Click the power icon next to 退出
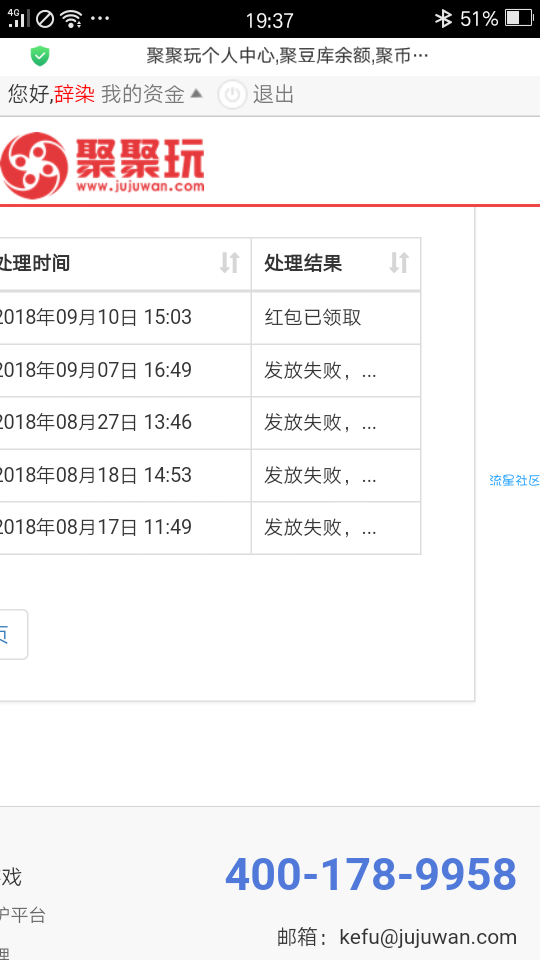 pyautogui.click(x=232, y=95)
